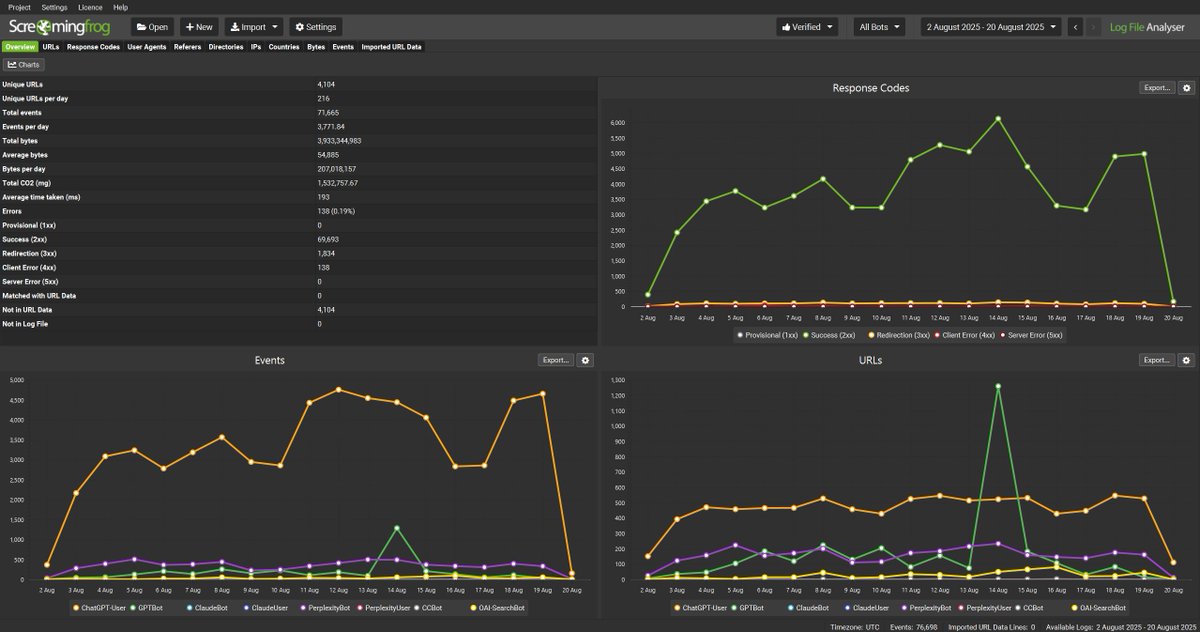1200x632 pixels.
Task: Click the Charts button
Action: coord(24,64)
